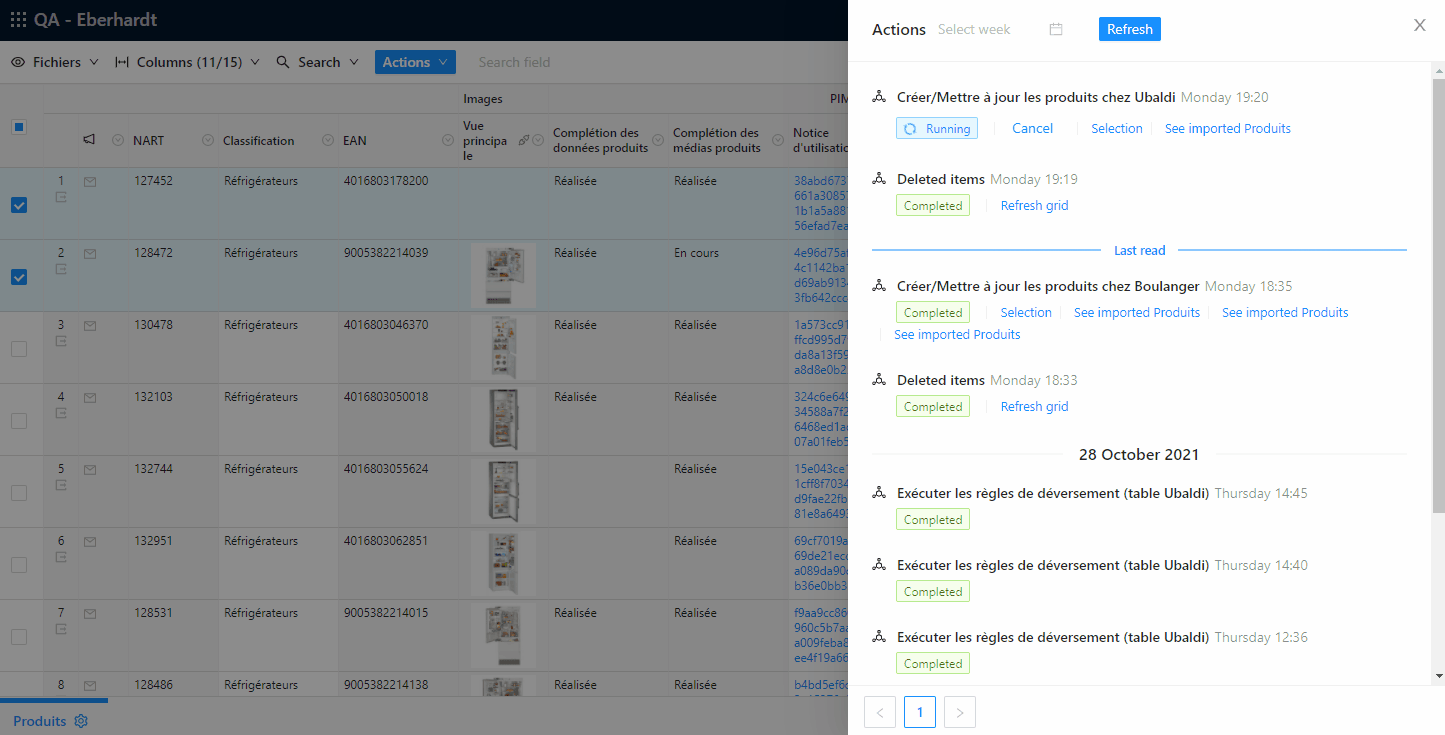The width and height of the screenshot is (1445, 735).
Task: Select the Columns resize icon
Action: [120, 62]
